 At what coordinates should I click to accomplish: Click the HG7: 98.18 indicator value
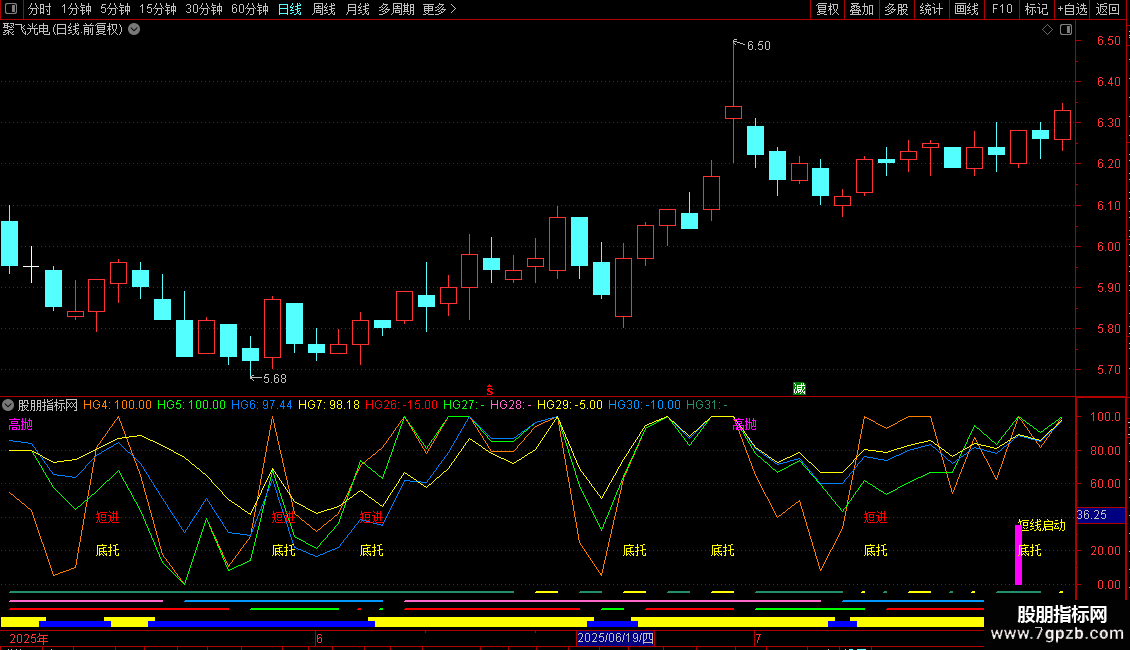click(x=329, y=405)
